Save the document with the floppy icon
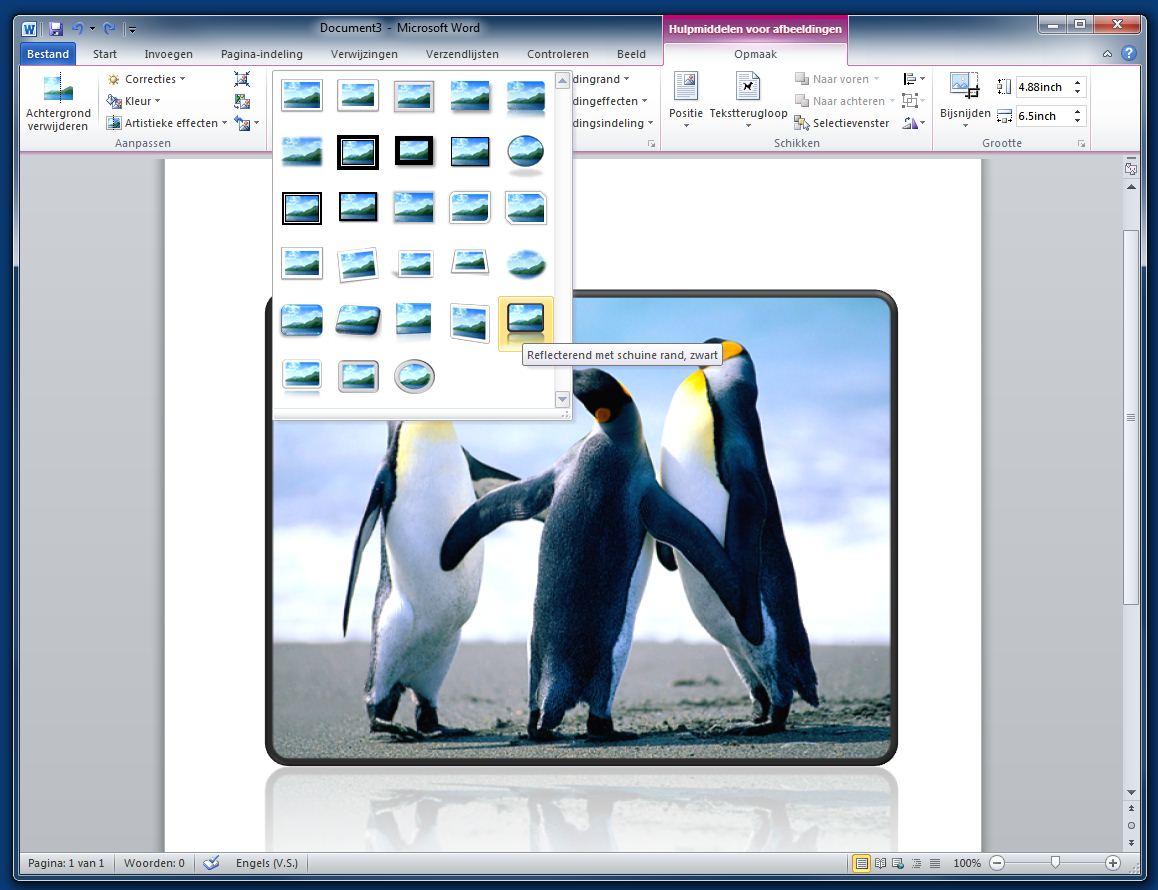This screenshot has width=1158, height=890. (x=55, y=29)
